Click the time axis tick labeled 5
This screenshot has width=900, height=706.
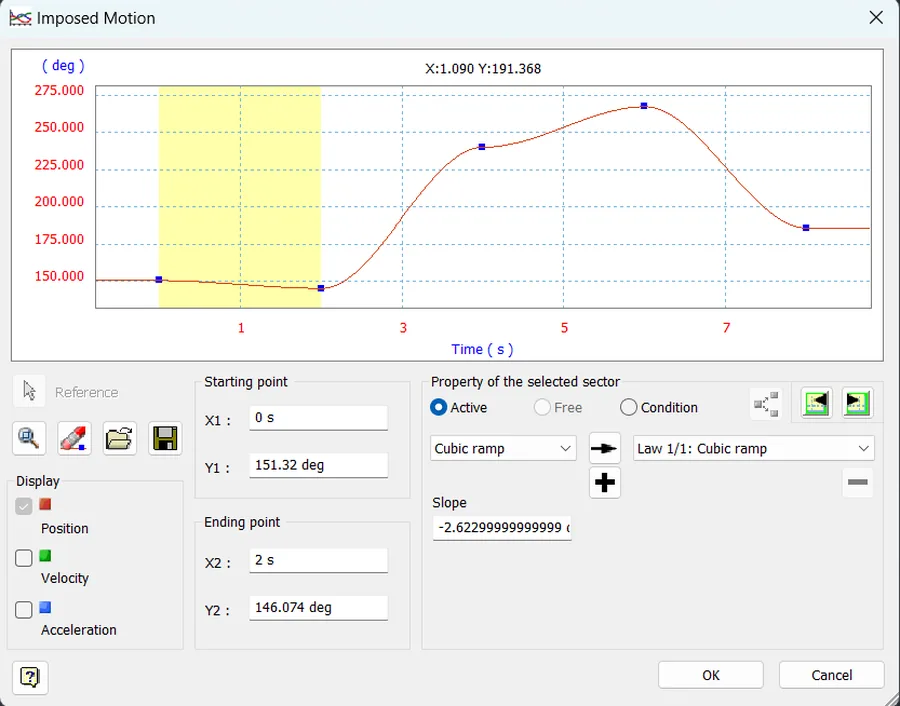(x=564, y=328)
